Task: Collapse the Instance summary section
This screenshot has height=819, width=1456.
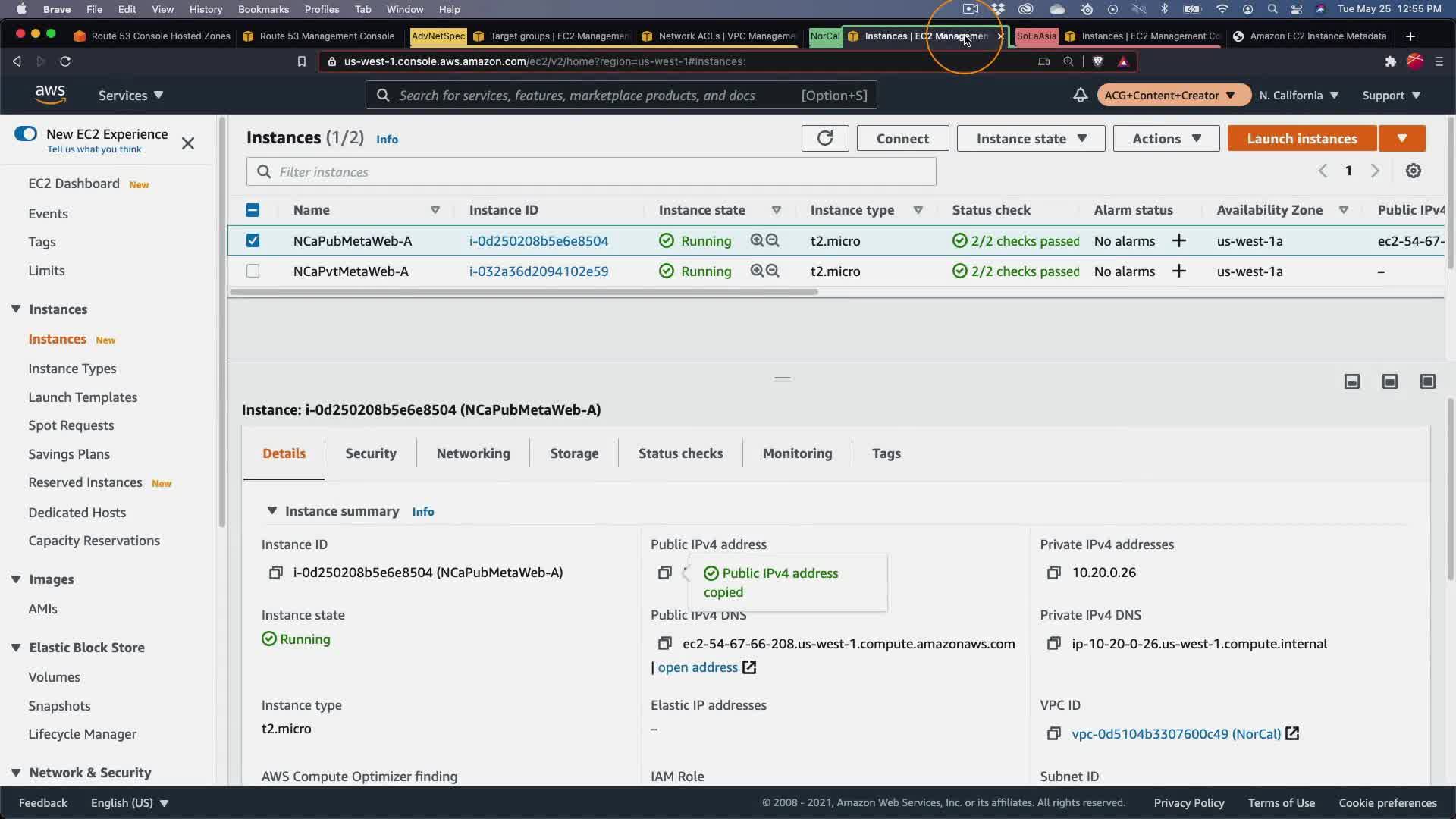Action: point(271,511)
